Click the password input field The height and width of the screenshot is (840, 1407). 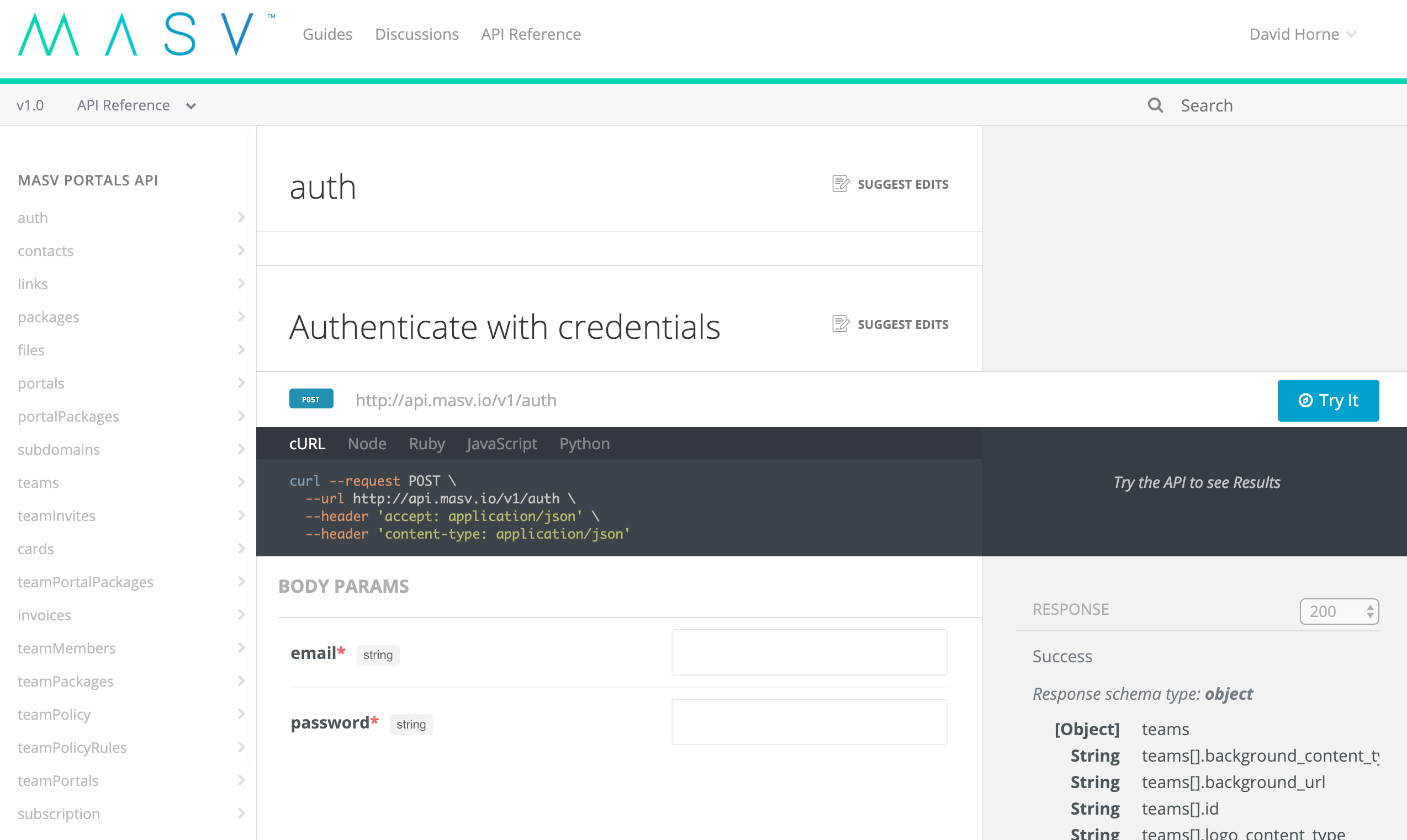808,722
